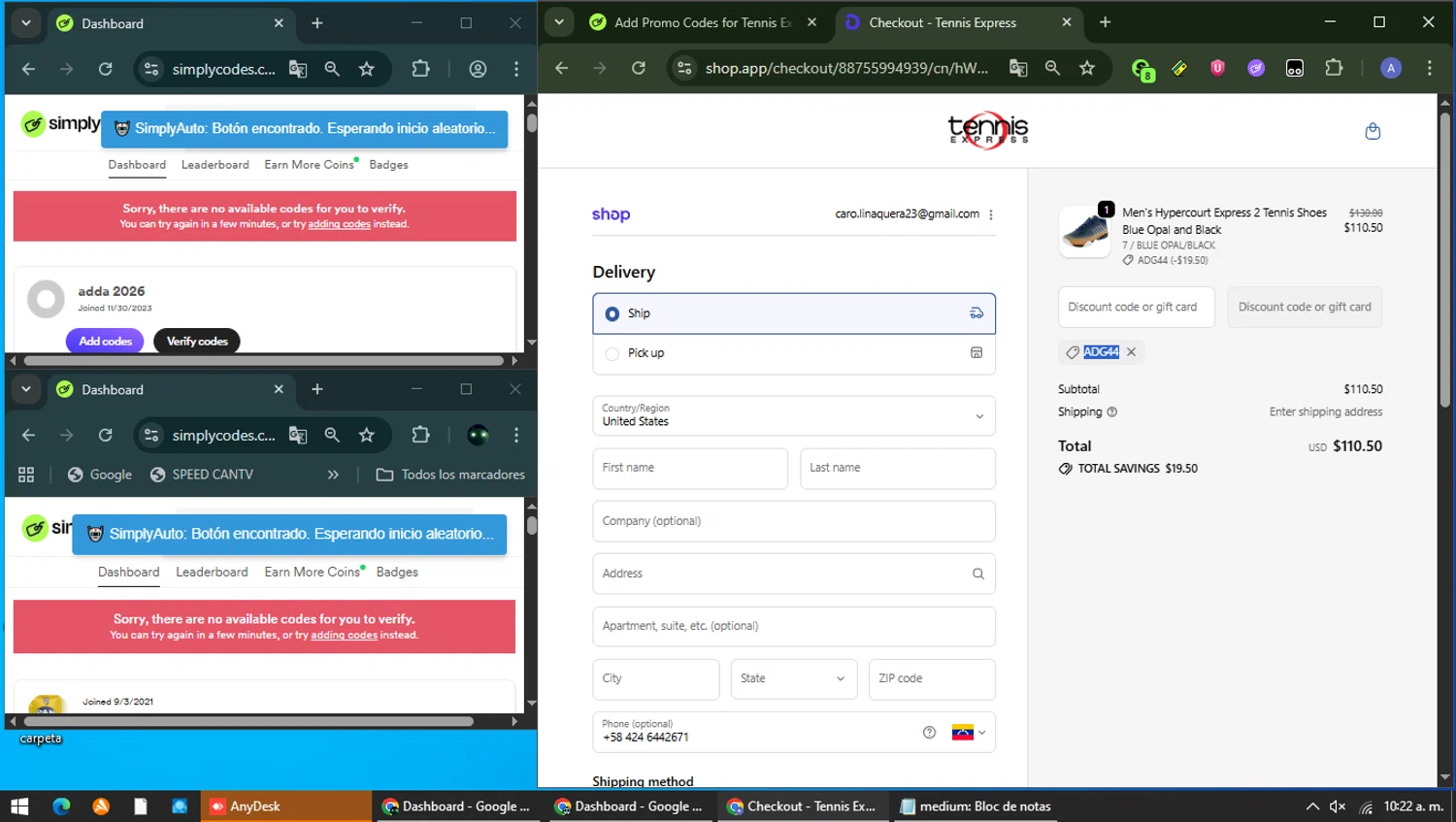Screen dimensions: 1456x822
Task: Open dark avatar profile icon in bottom-left Dashboard window
Action: click(x=478, y=435)
